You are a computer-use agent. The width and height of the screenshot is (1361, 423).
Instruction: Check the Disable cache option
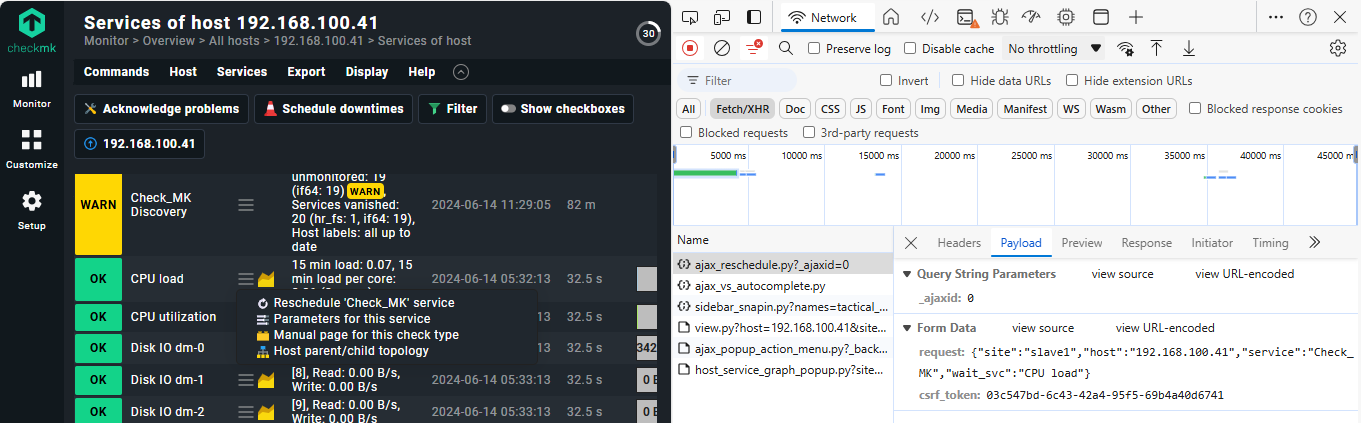(x=910, y=49)
